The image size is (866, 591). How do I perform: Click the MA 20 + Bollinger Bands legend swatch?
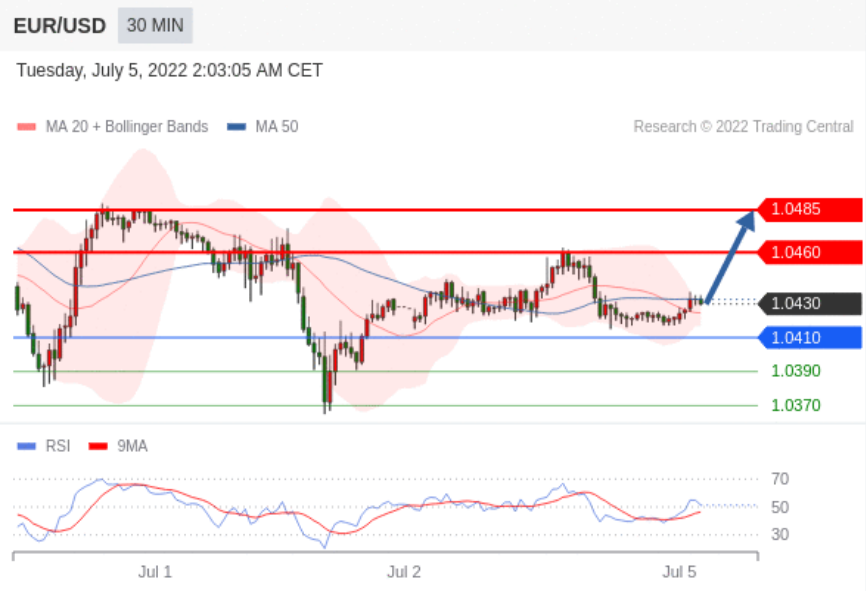click(27, 127)
